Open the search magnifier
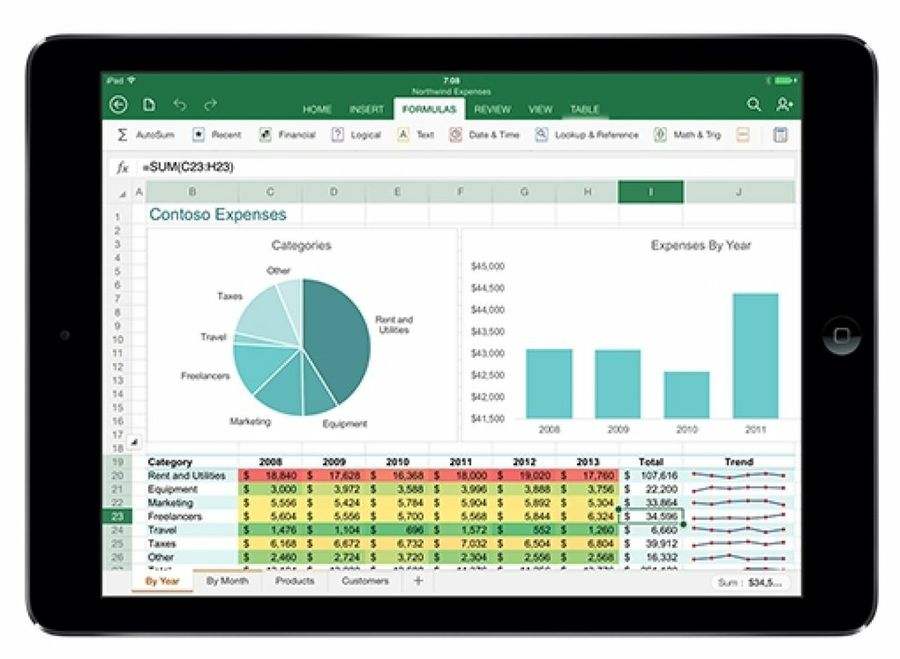Image resolution: width=900 pixels, height=659 pixels. pos(754,104)
